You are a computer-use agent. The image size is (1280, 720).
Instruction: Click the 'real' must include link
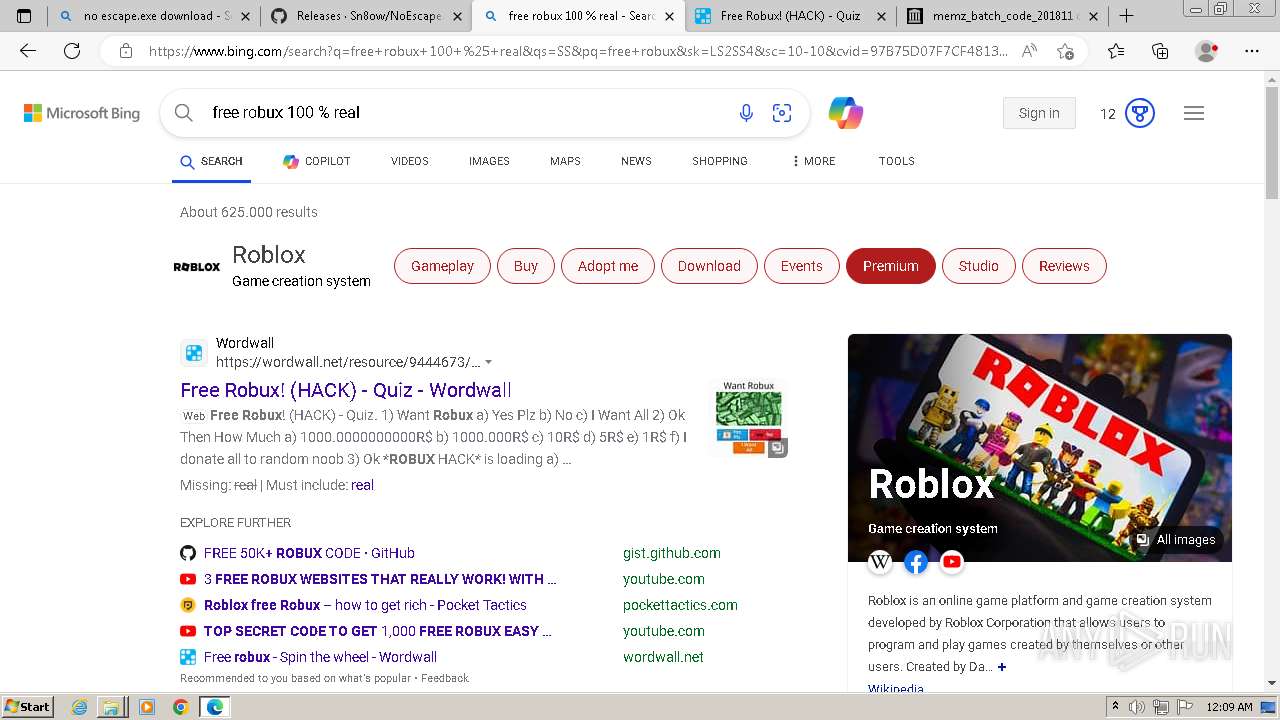(362, 485)
